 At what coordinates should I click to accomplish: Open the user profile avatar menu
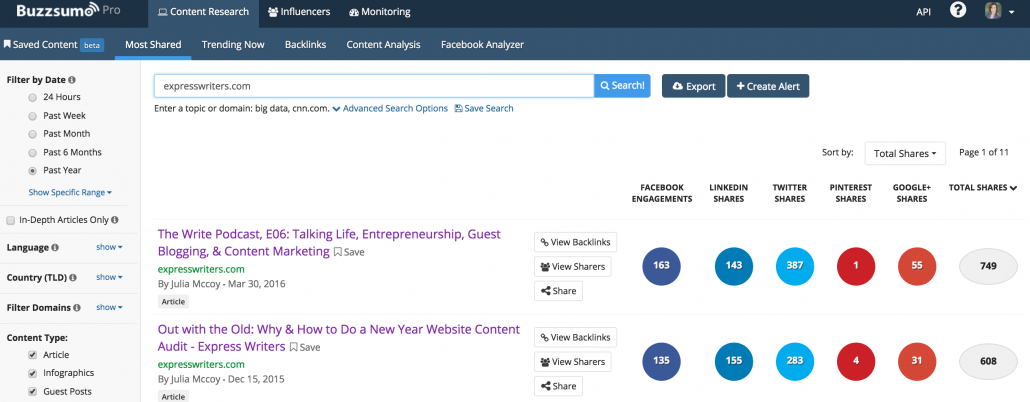point(998,11)
